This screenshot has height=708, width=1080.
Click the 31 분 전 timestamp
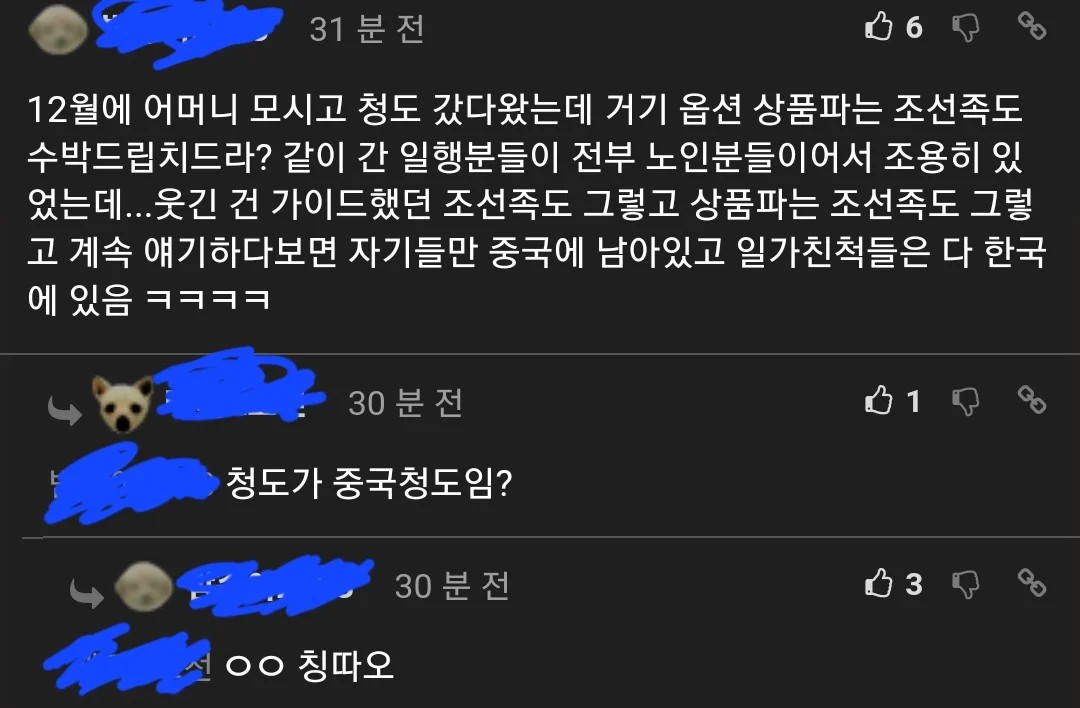pos(367,30)
